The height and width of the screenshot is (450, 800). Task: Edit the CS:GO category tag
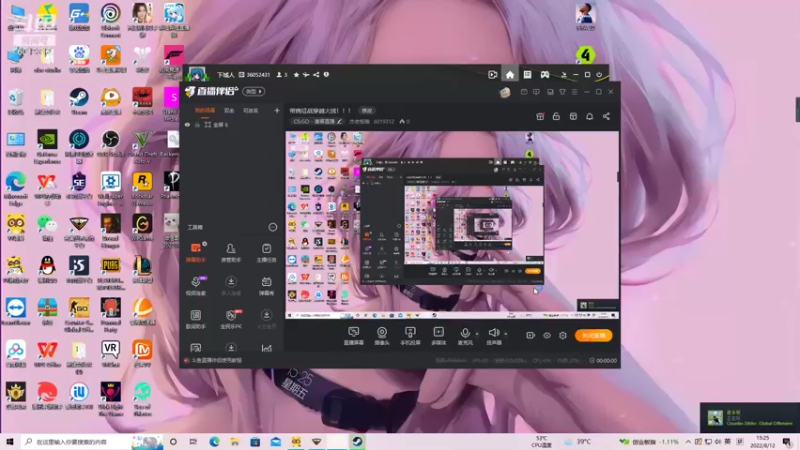317,121
